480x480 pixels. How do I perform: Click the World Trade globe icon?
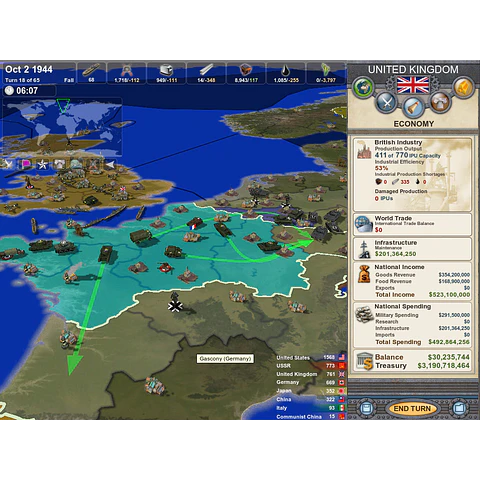(x=363, y=224)
